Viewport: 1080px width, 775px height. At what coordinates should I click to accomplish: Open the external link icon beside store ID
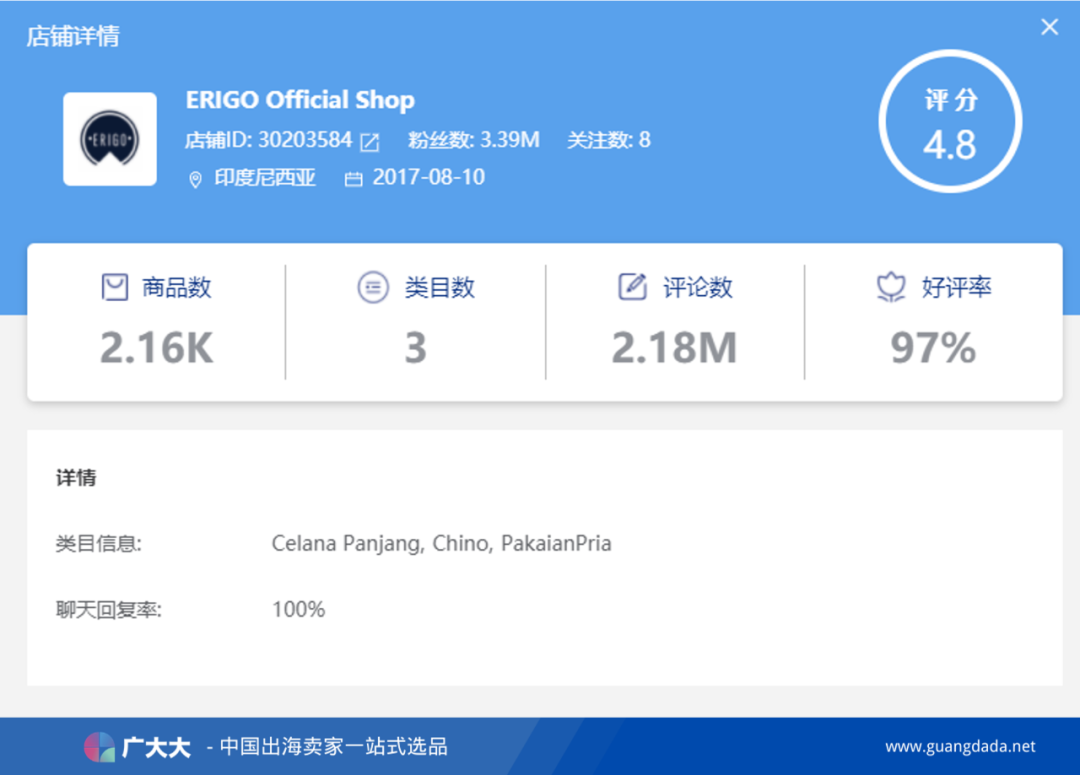click(370, 142)
